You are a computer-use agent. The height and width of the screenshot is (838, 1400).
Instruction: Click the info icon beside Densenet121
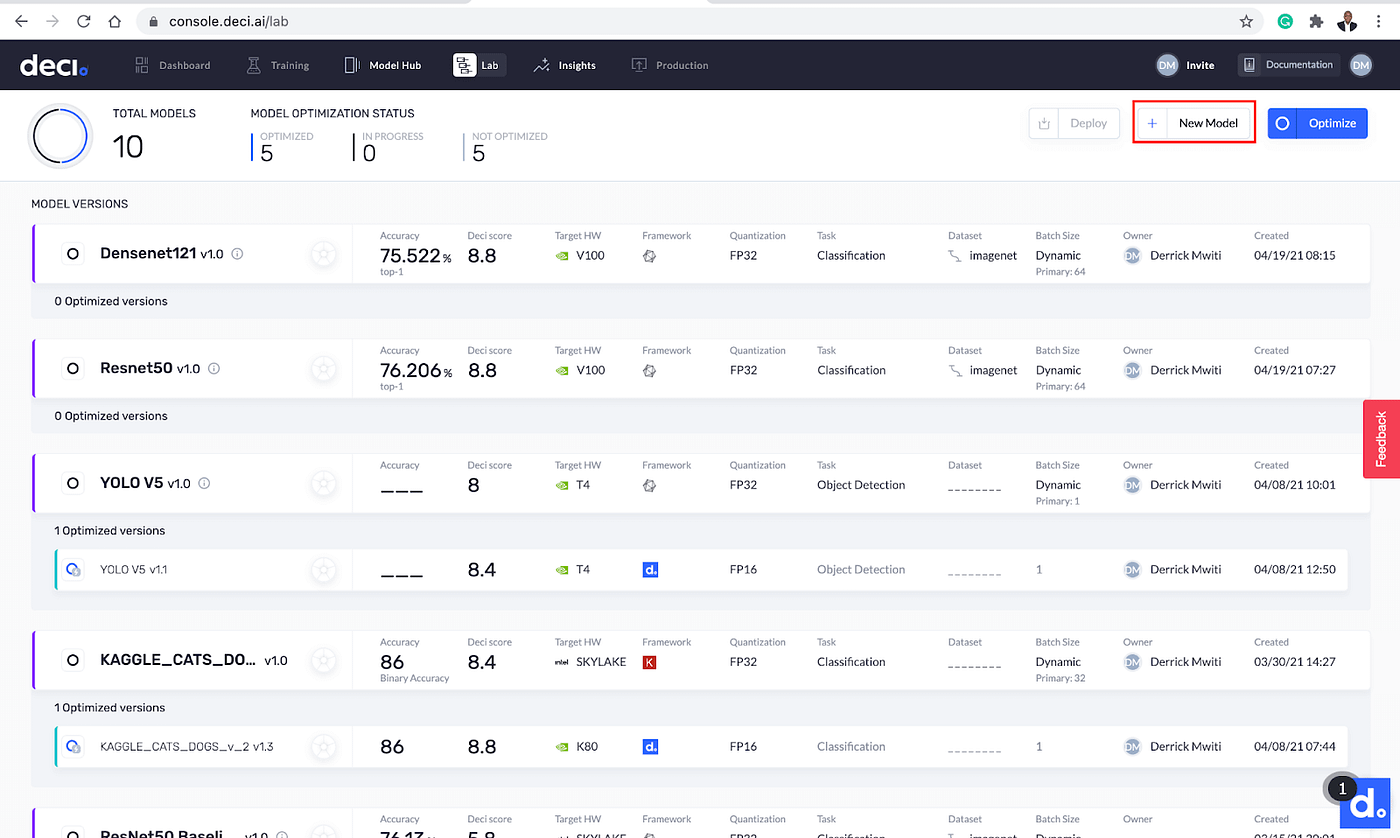coord(237,254)
